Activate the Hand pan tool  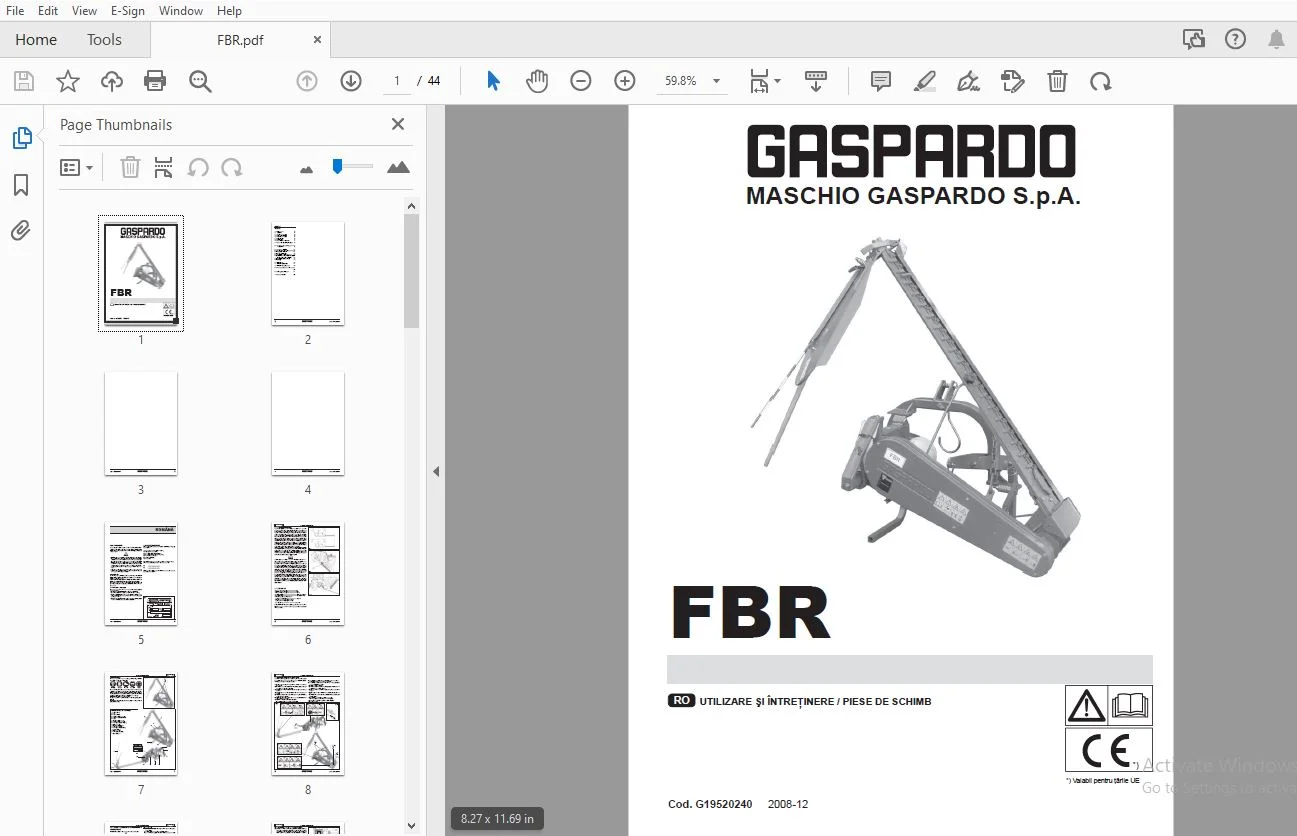pyautogui.click(x=537, y=81)
